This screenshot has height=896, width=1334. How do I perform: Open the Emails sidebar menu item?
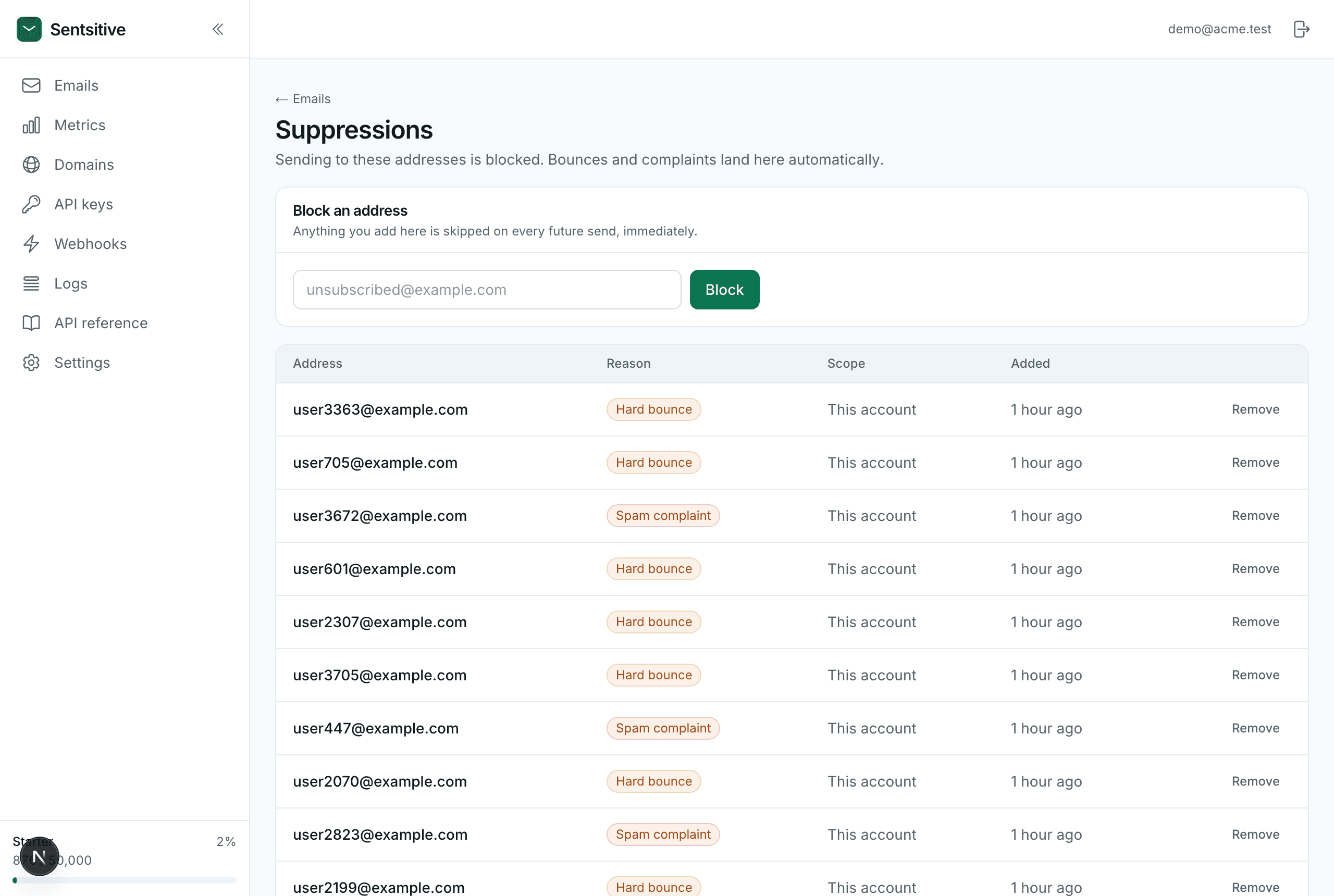click(125, 85)
